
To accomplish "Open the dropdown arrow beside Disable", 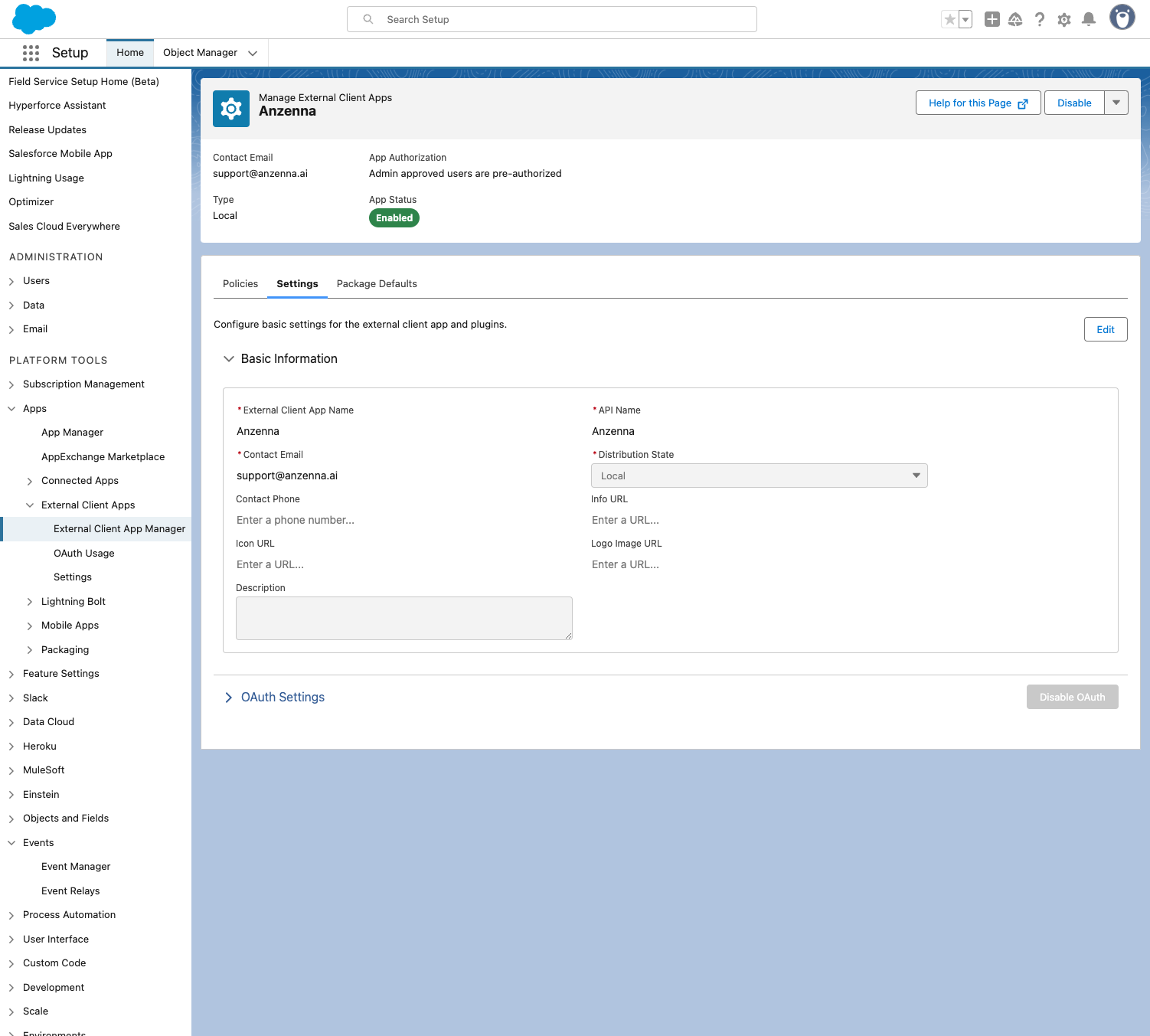I will pos(1116,103).
